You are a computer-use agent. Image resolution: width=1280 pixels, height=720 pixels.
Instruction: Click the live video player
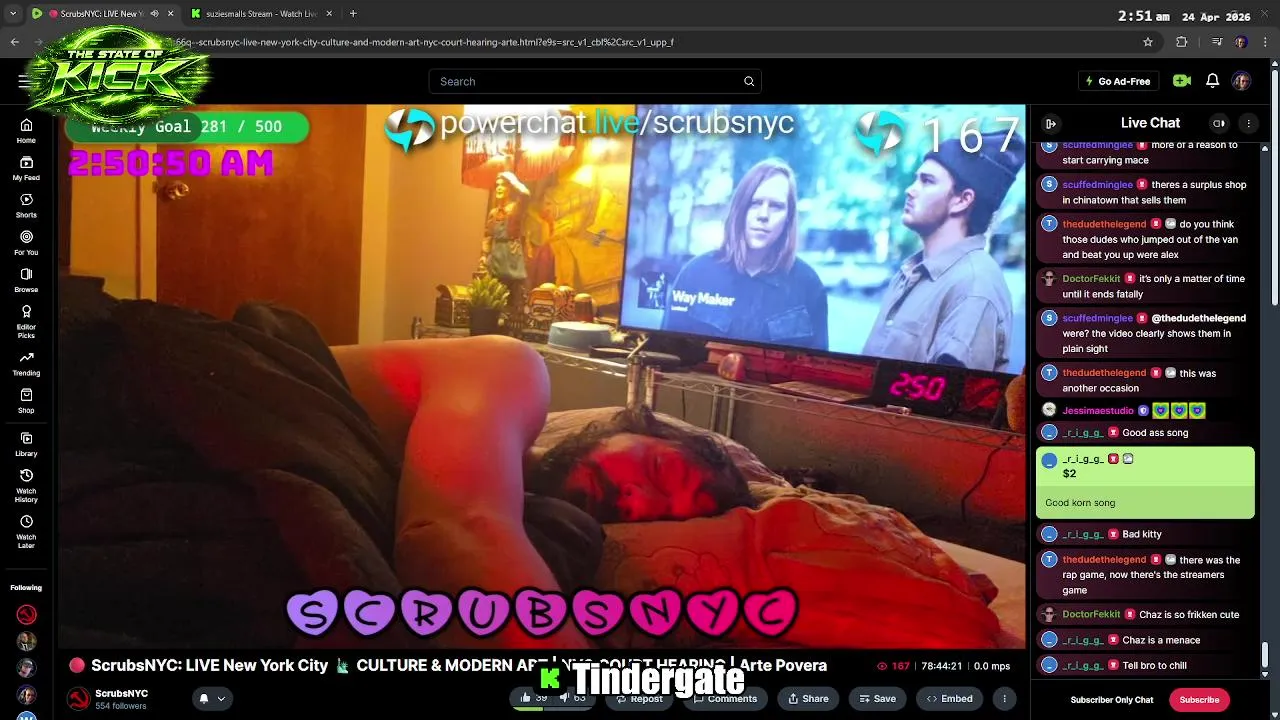541,377
